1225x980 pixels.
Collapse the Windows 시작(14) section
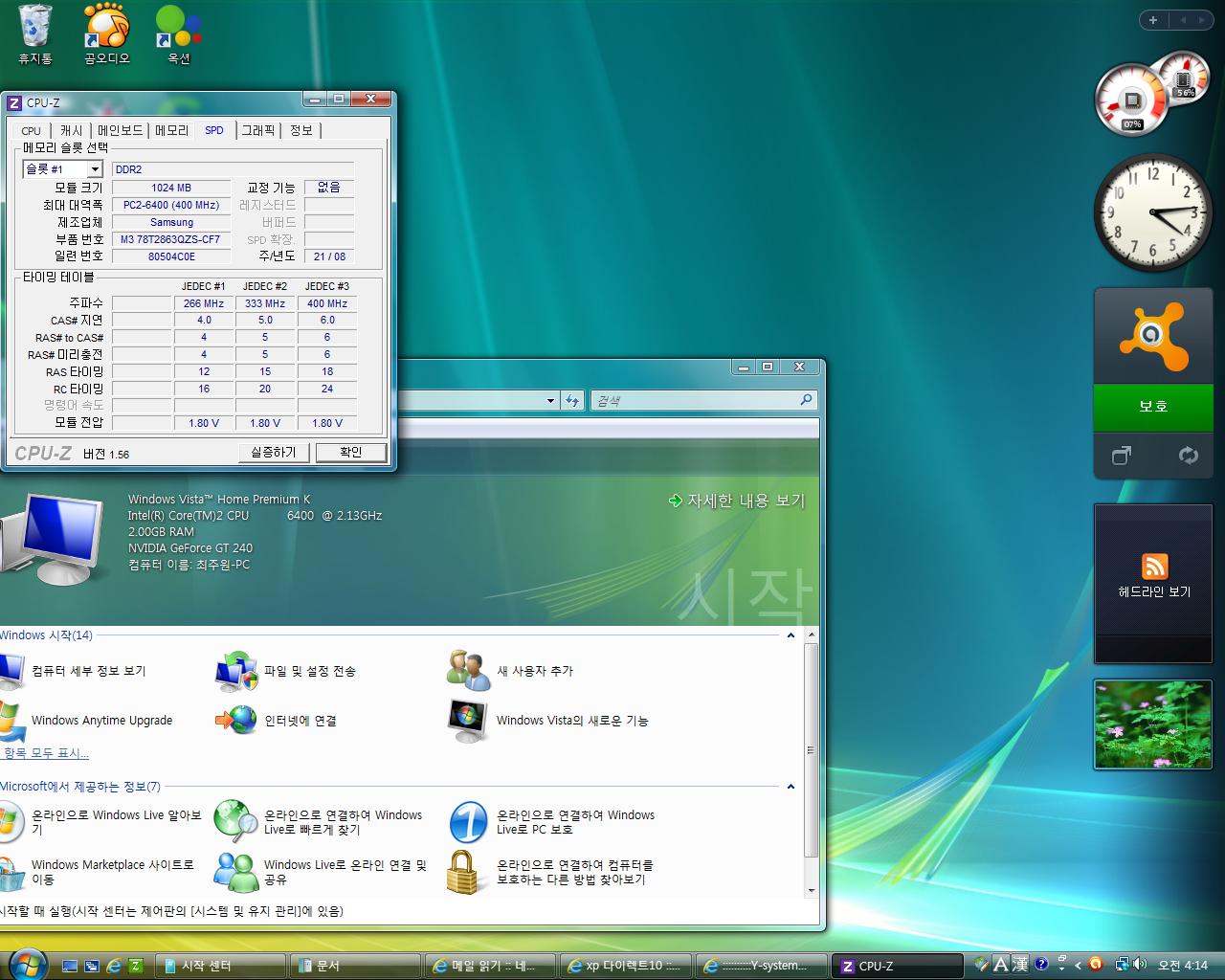click(x=791, y=635)
